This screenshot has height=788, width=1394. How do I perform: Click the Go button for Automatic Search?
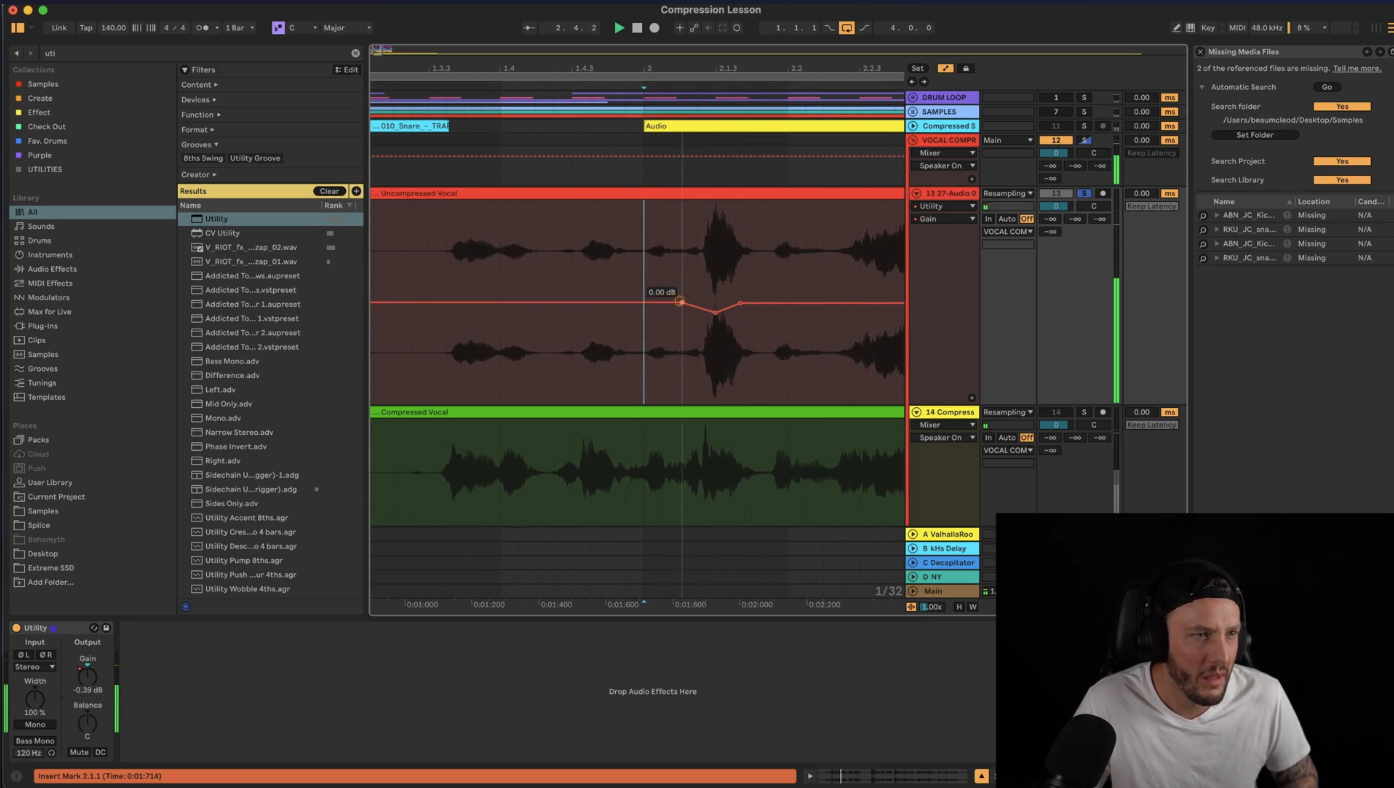pyautogui.click(x=1327, y=87)
